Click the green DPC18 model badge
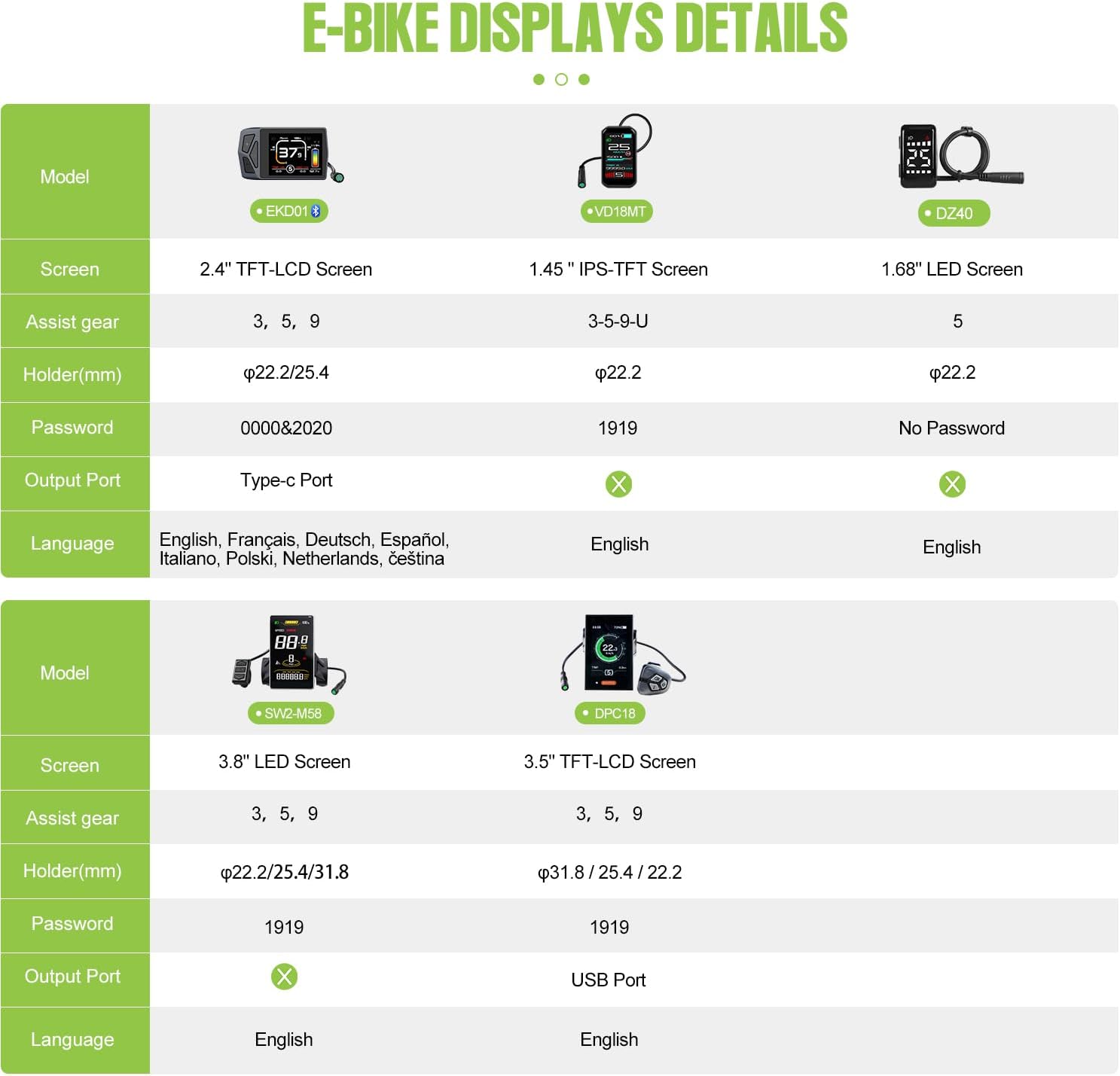The height and width of the screenshot is (1076, 1120). [609, 713]
